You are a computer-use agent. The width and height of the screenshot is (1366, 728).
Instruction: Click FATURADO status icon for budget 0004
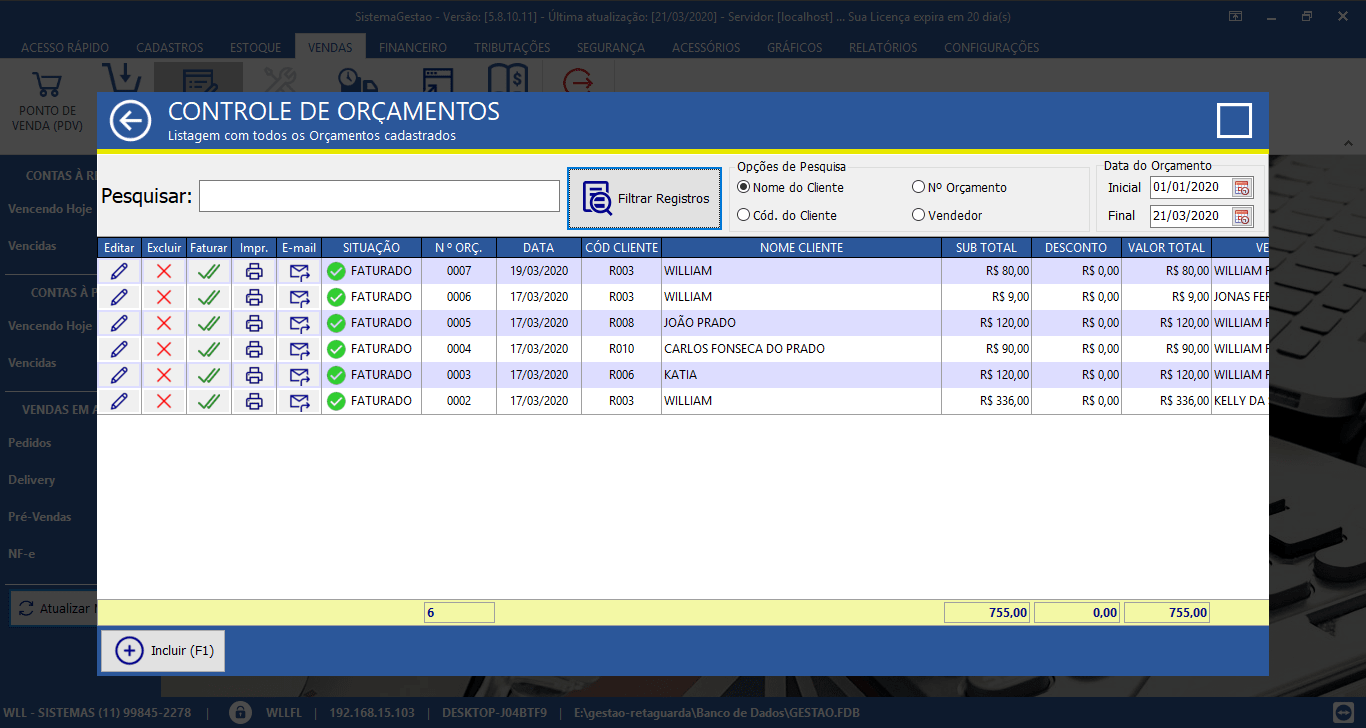click(336, 349)
